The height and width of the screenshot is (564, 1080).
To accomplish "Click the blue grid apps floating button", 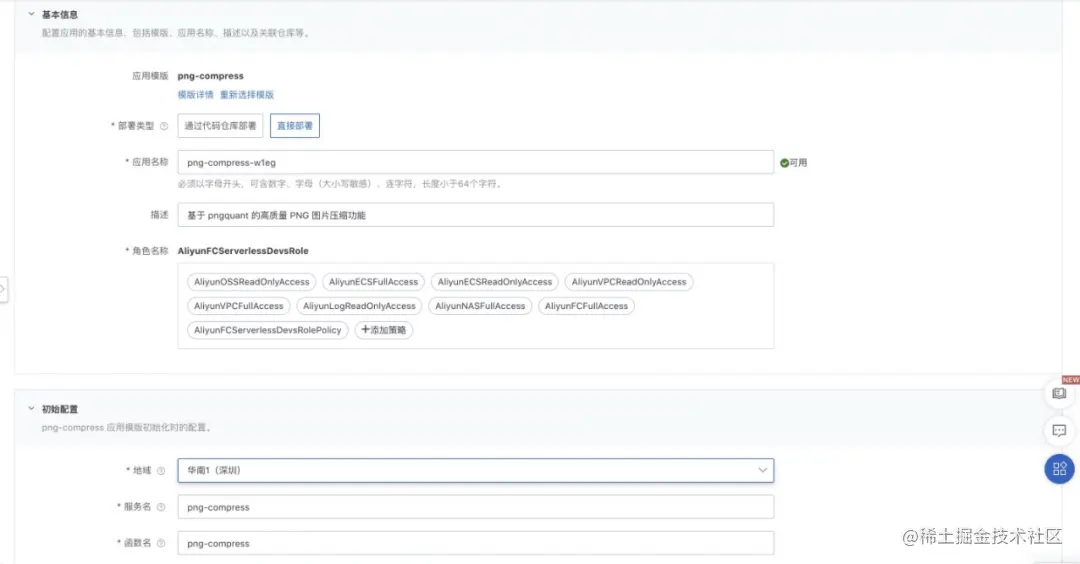I will pos(1059,469).
